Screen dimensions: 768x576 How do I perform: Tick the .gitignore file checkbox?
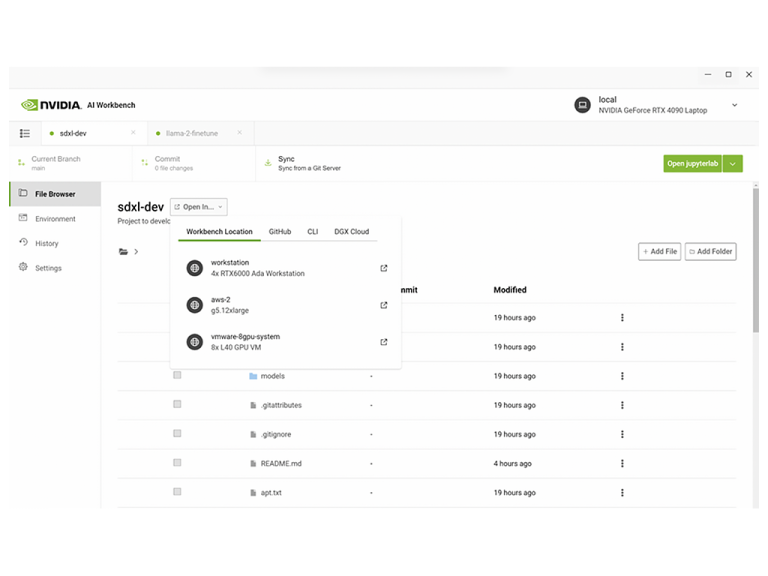click(x=177, y=434)
